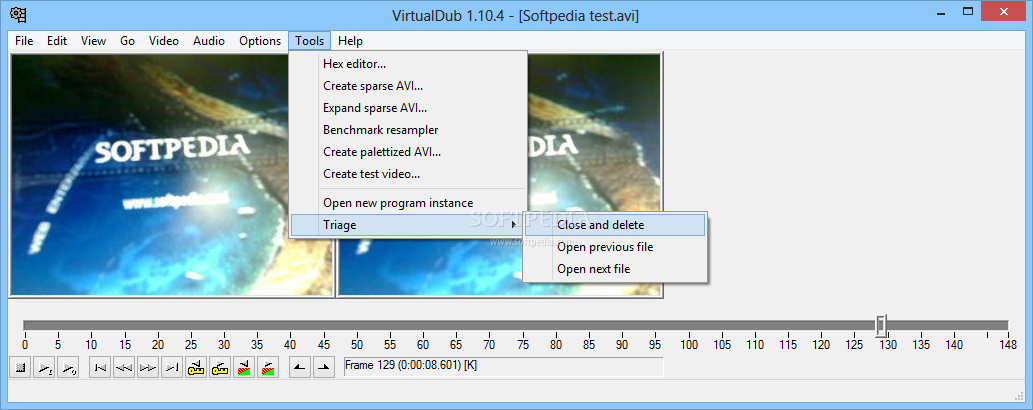This screenshot has height=410, width=1033.
Task: Jump to the end of the video
Action: (172, 368)
